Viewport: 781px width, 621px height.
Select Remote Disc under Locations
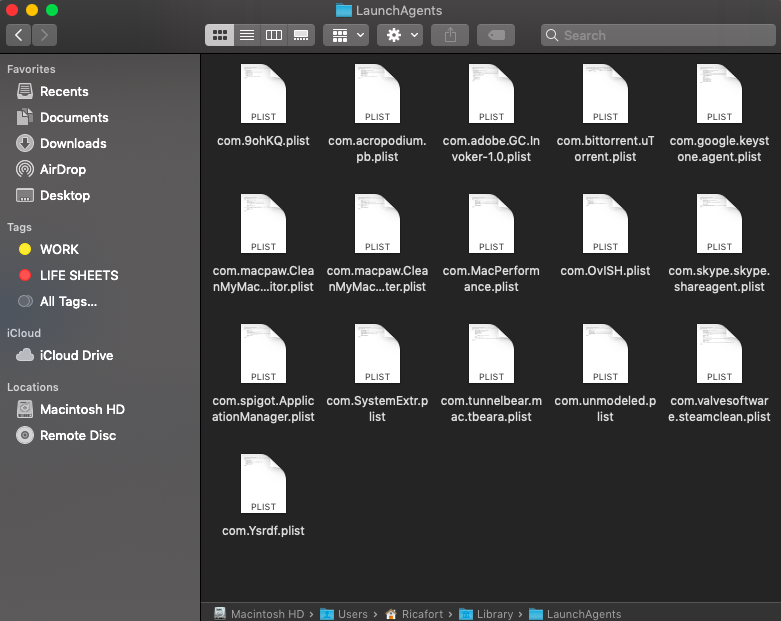[77, 435]
